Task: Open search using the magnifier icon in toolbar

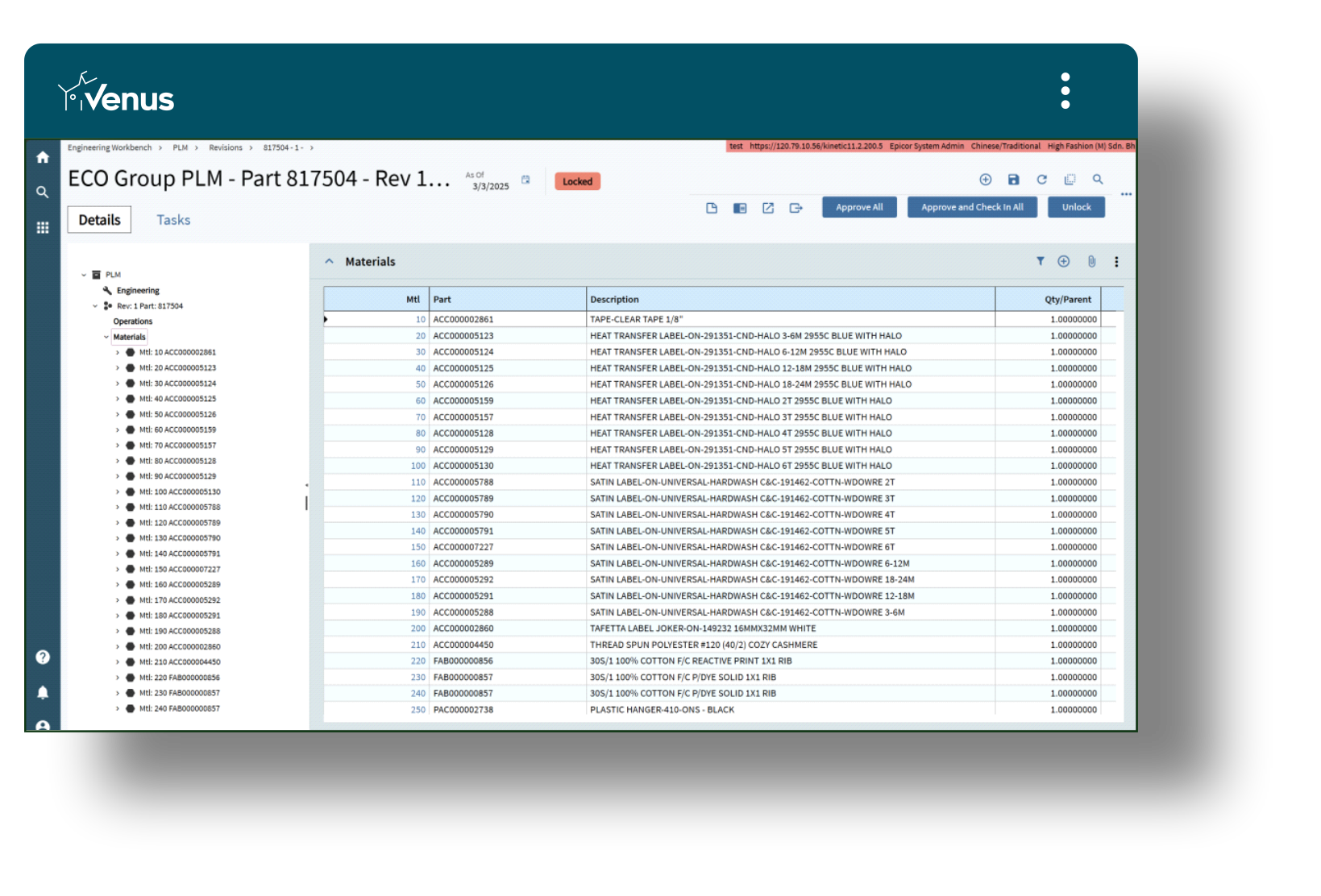Action: (x=1098, y=180)
